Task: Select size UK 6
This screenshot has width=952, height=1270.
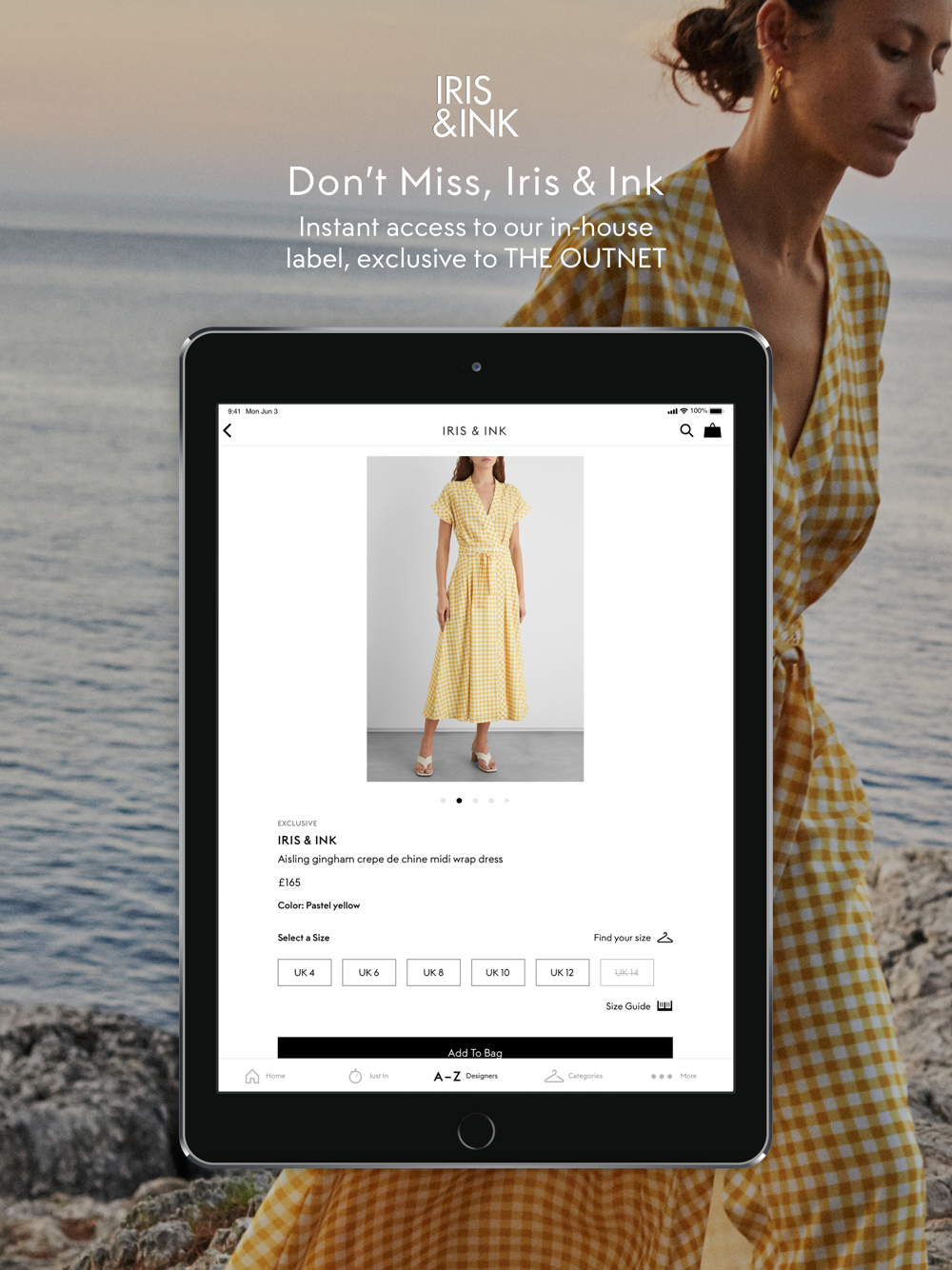Action: (x=369, y=972)
